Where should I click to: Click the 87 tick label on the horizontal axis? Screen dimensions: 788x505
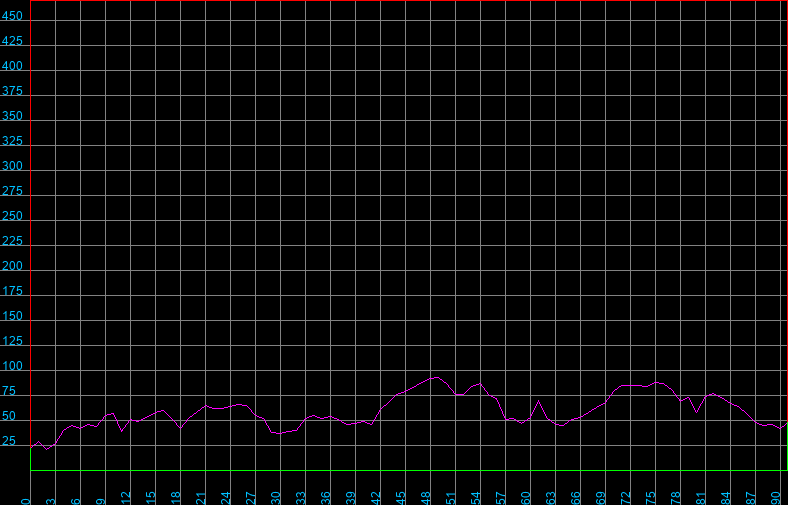click(751, 498)
